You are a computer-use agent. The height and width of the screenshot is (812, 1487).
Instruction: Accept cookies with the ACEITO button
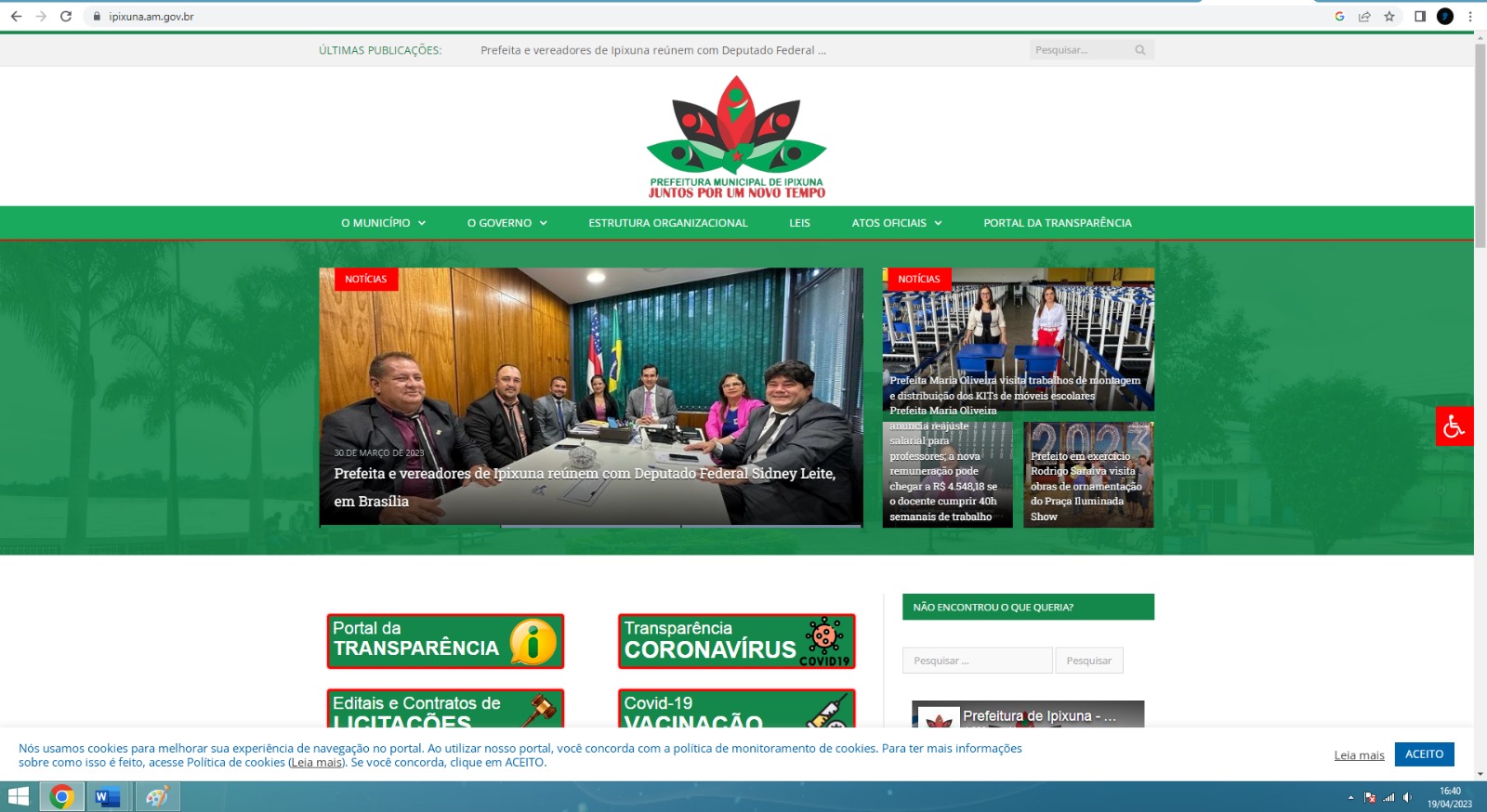1424,754
